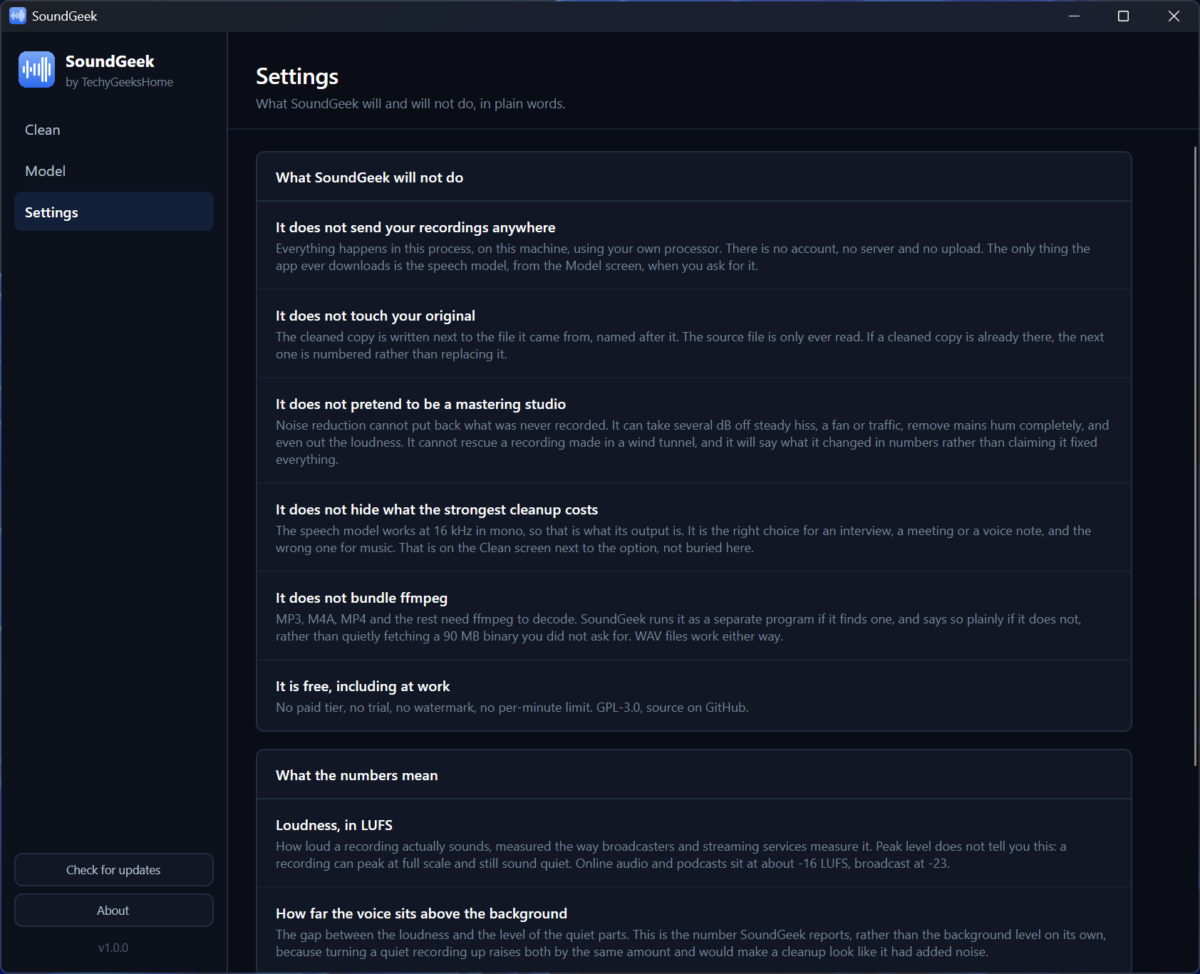
Task: Click the Check for updates button
Action: 114,870
